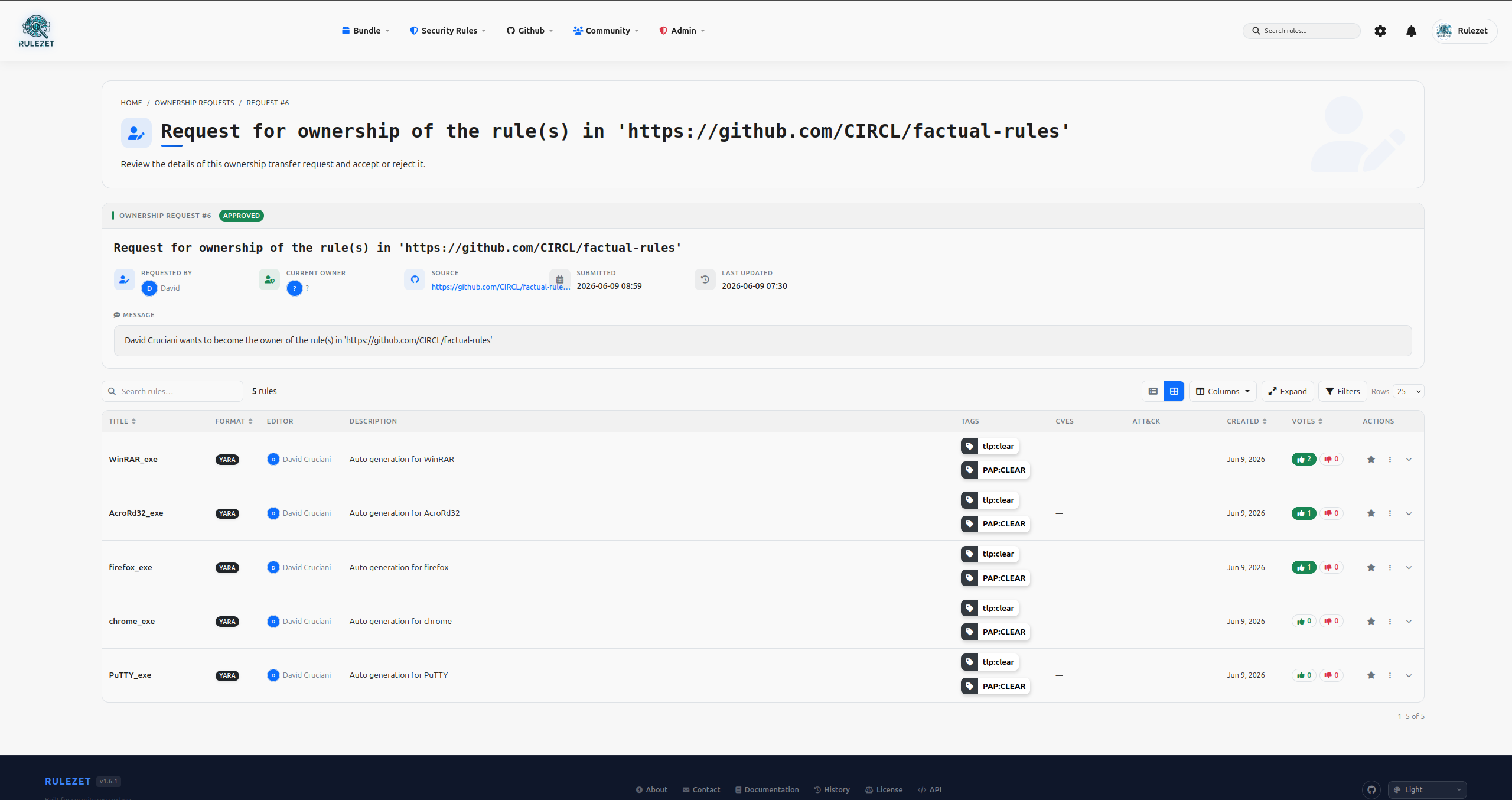
Task: Star the AcroRd32_exe rule
Action: point(1371,513)
